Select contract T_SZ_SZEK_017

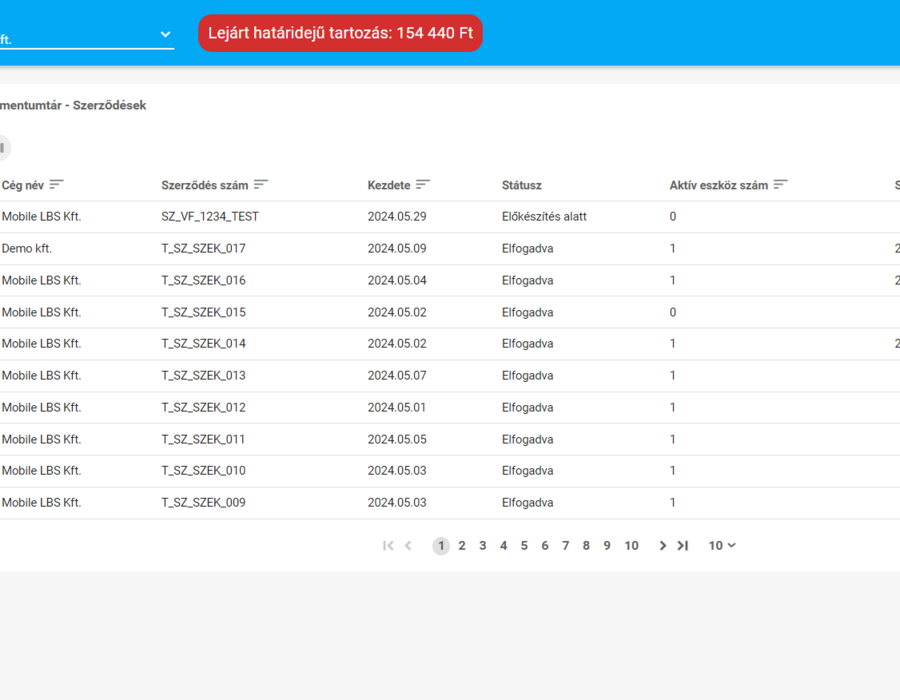(x=203, y=248)
